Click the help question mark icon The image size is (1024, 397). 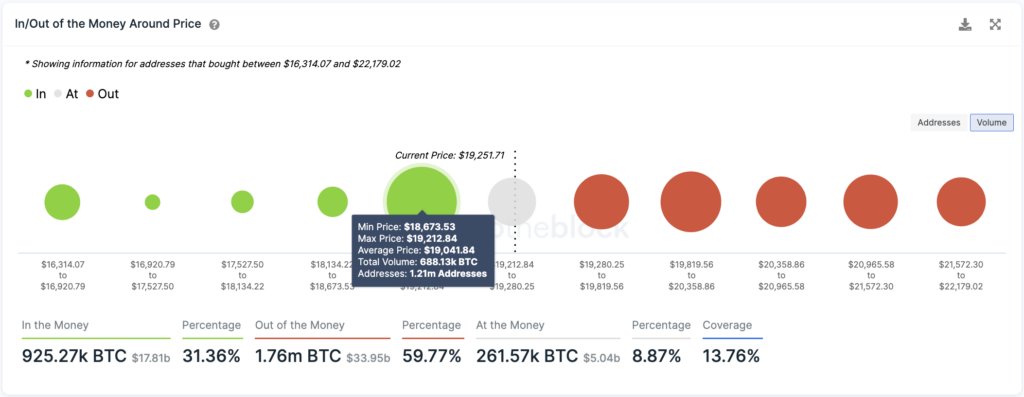(x=214, y=25)
